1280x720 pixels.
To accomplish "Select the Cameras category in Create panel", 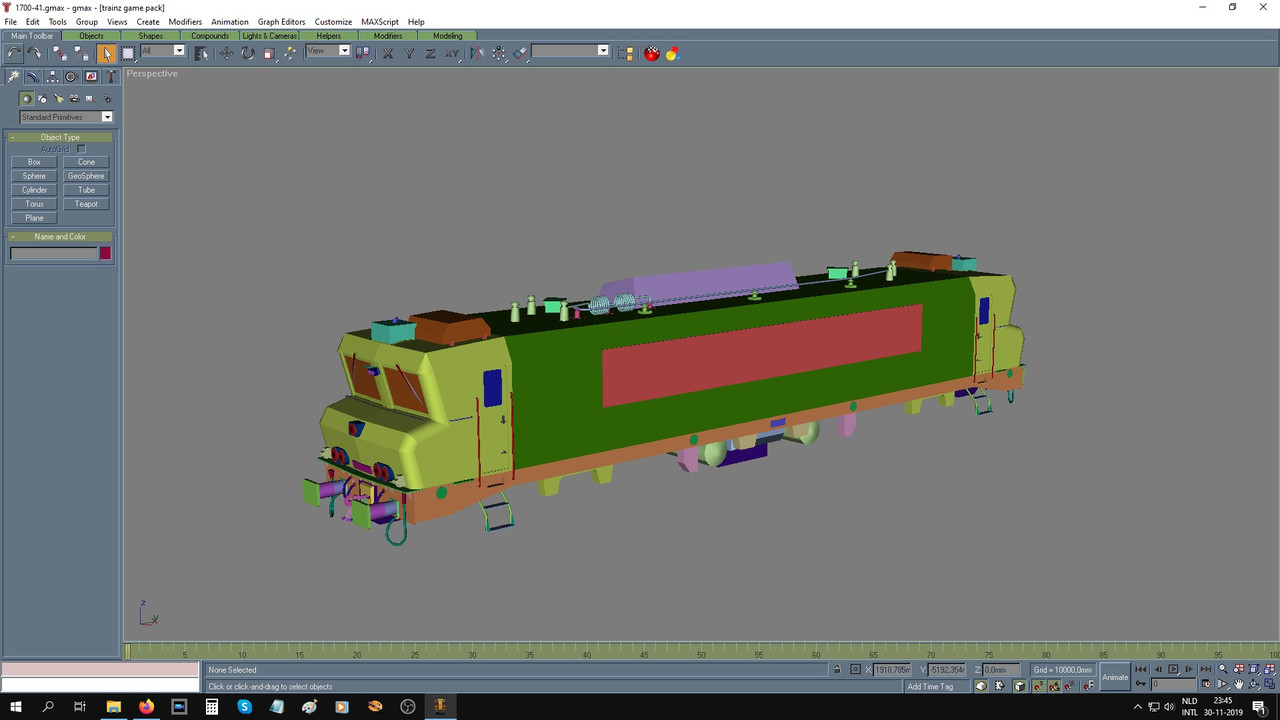I will [75, 99].
